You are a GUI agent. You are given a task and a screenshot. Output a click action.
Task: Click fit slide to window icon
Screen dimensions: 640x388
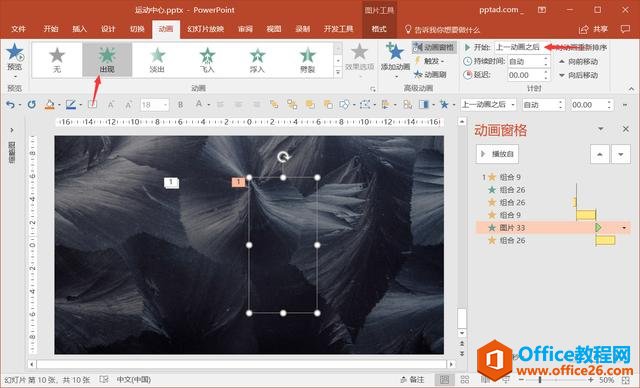coord(626,380)
